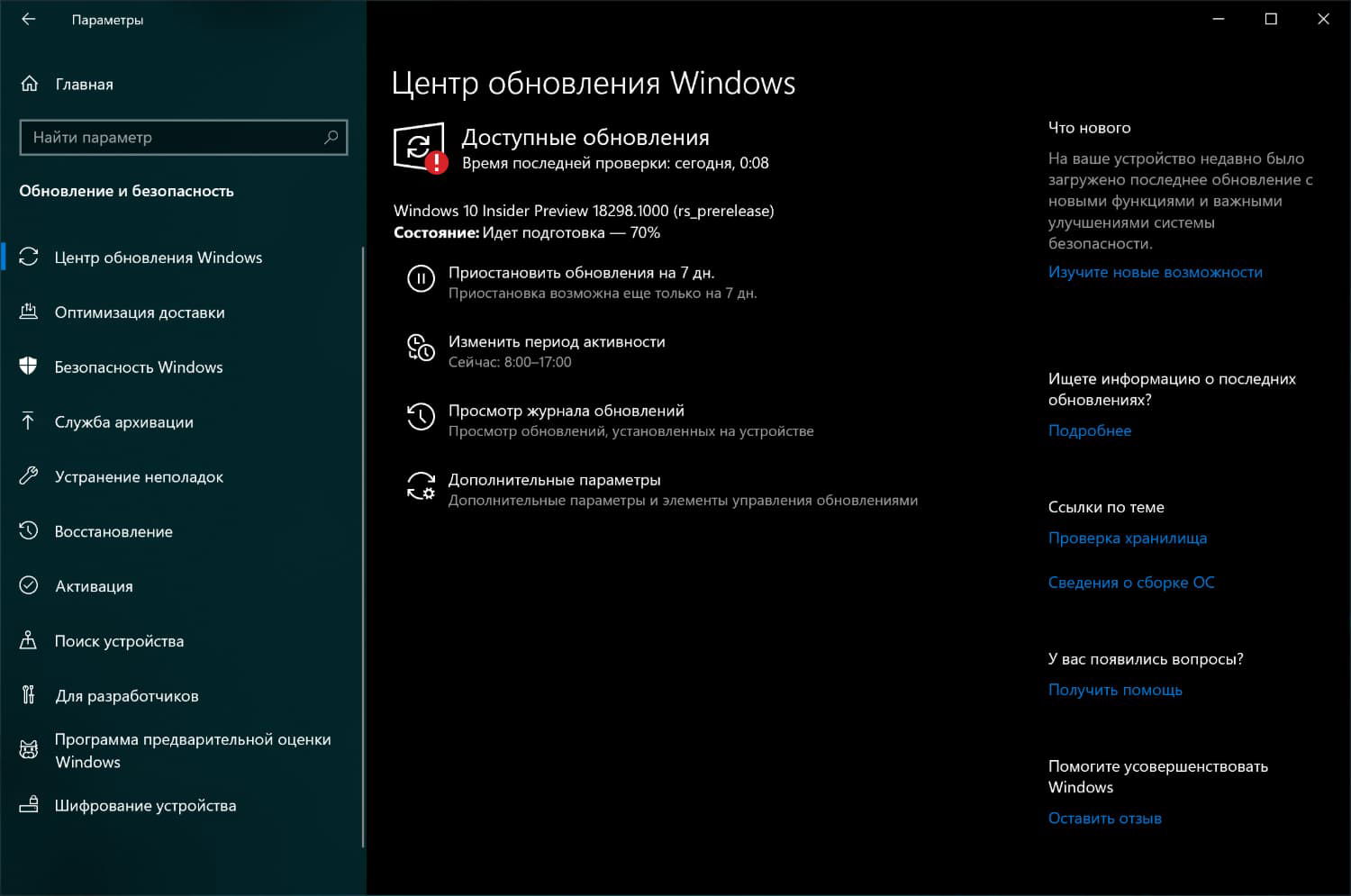
Task: Follow the Изучите новые возможности link
Action: 1156,271
